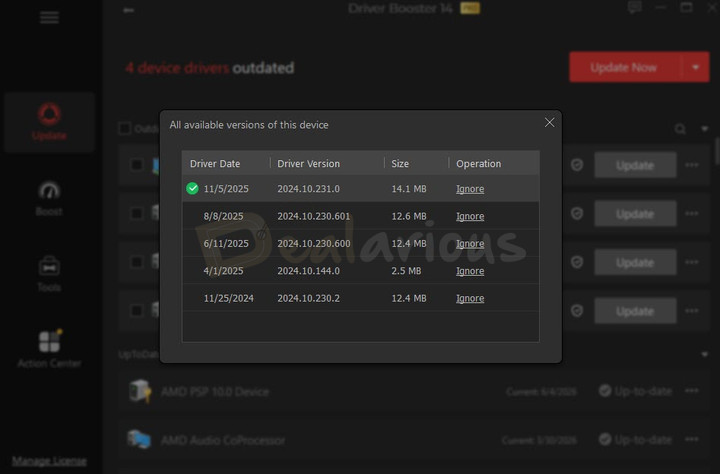Open more options on first driver row
Viewport: 720px width, 474px height.
tap(692, 164)
